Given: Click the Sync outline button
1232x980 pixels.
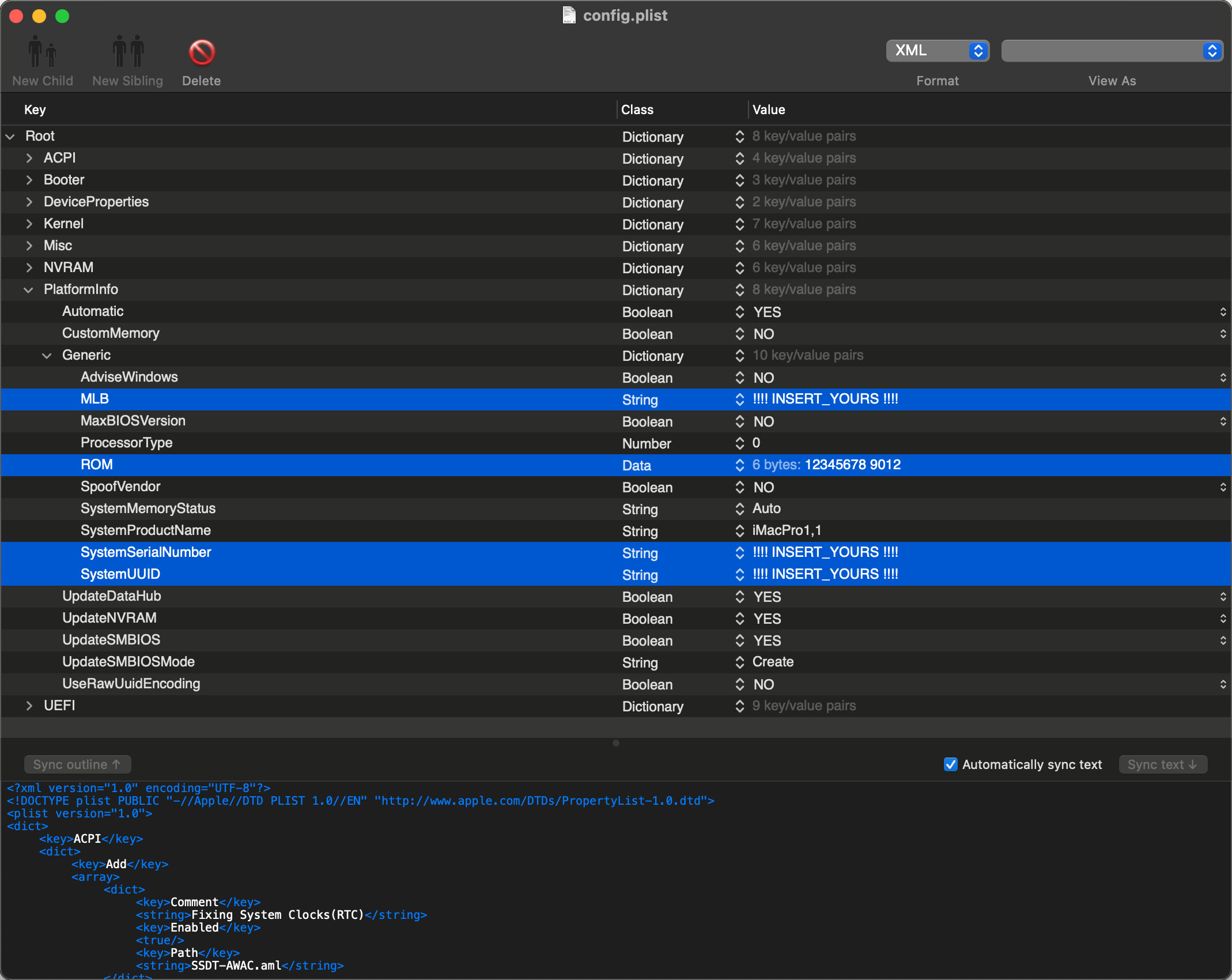Looking at the screenshot, I should pyautogui.click(x=77, y=764).
